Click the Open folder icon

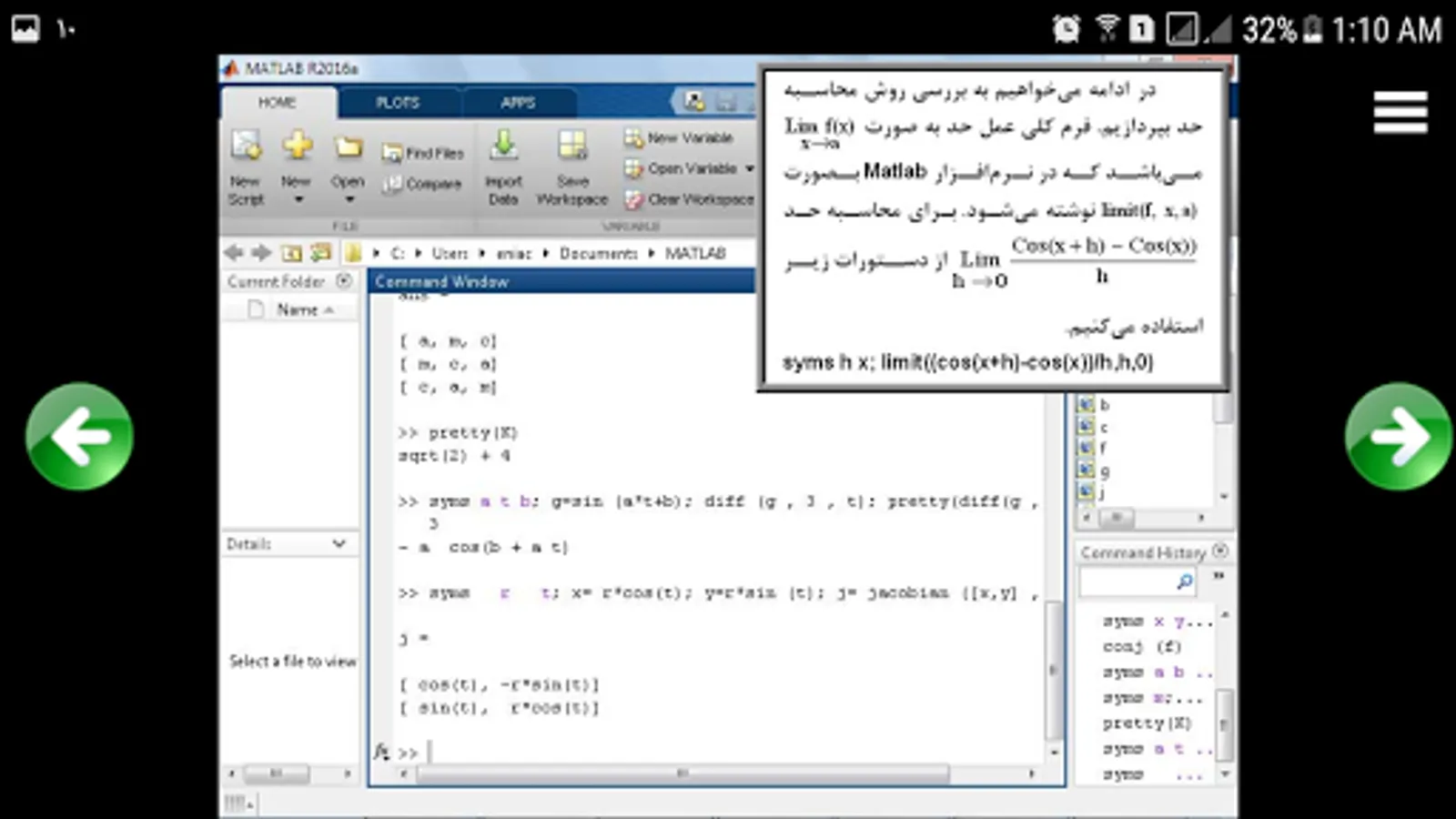coord(348,147)
